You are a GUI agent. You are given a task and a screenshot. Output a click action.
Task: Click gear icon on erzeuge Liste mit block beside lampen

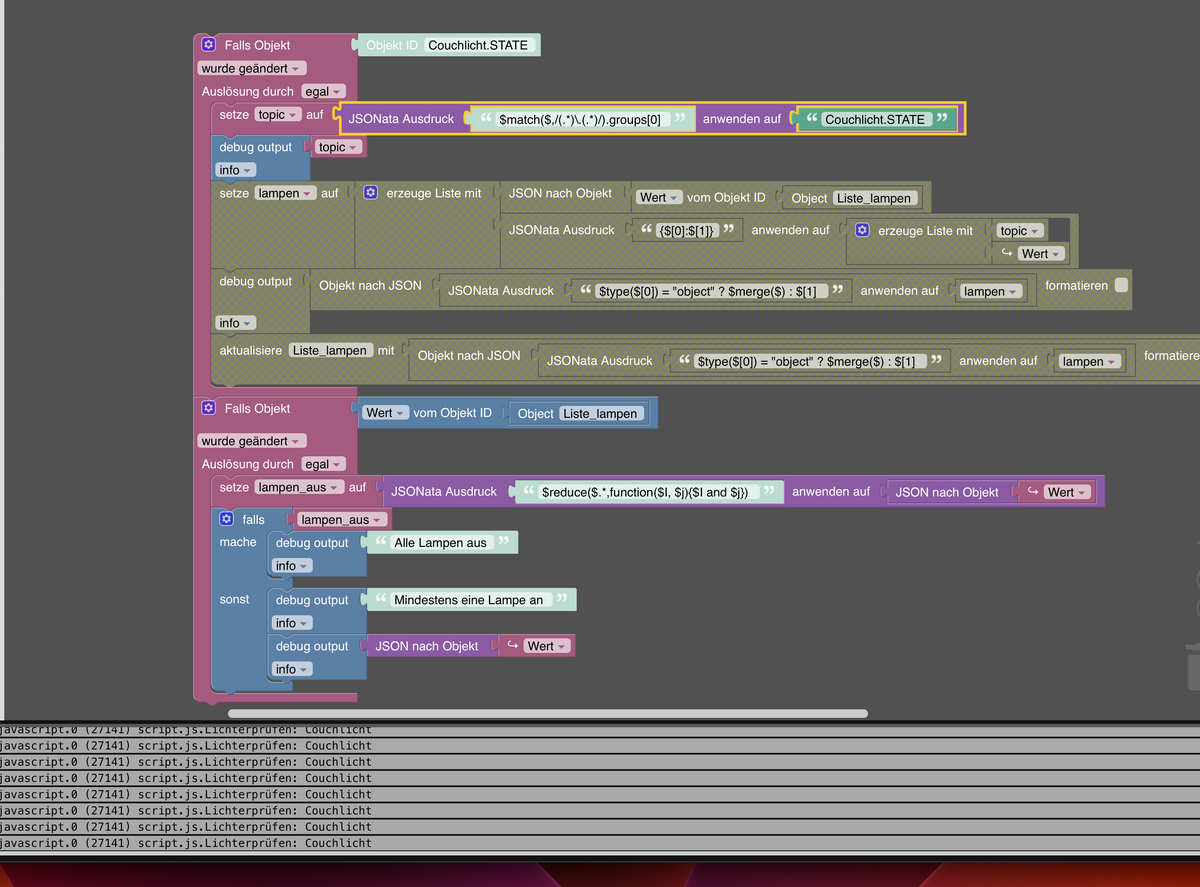pos(370,193)
